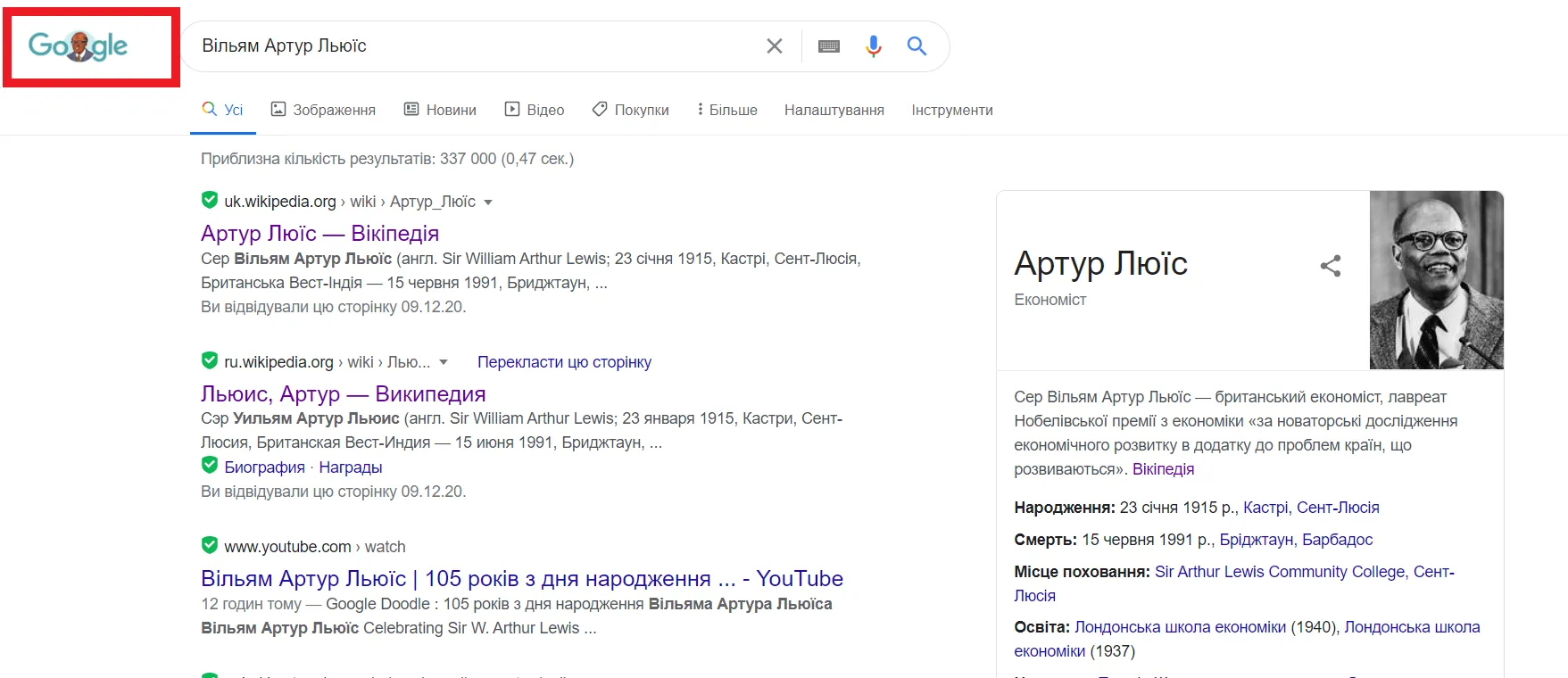Viewport: 1568px width, 678px height.
Task: Open Налаштування menu
Action: point(834,110)
